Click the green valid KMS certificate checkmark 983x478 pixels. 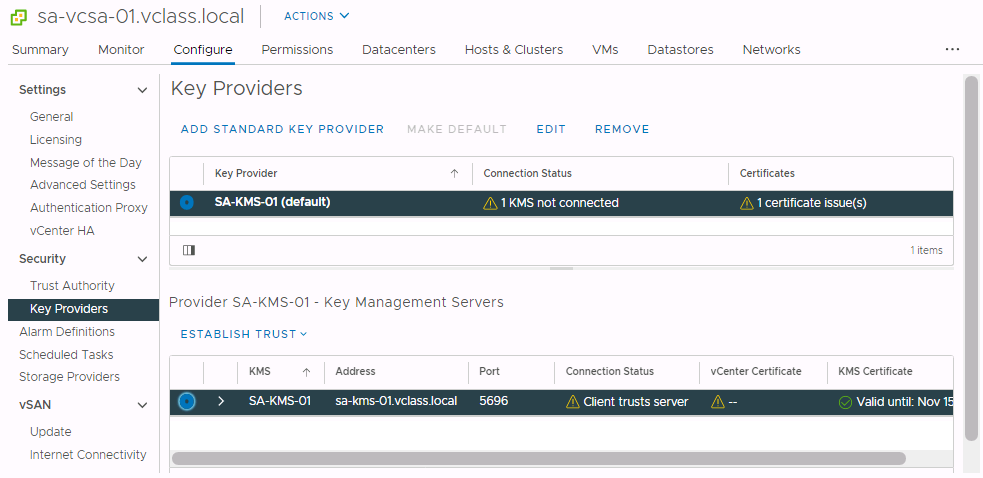(x=845, y=402)
